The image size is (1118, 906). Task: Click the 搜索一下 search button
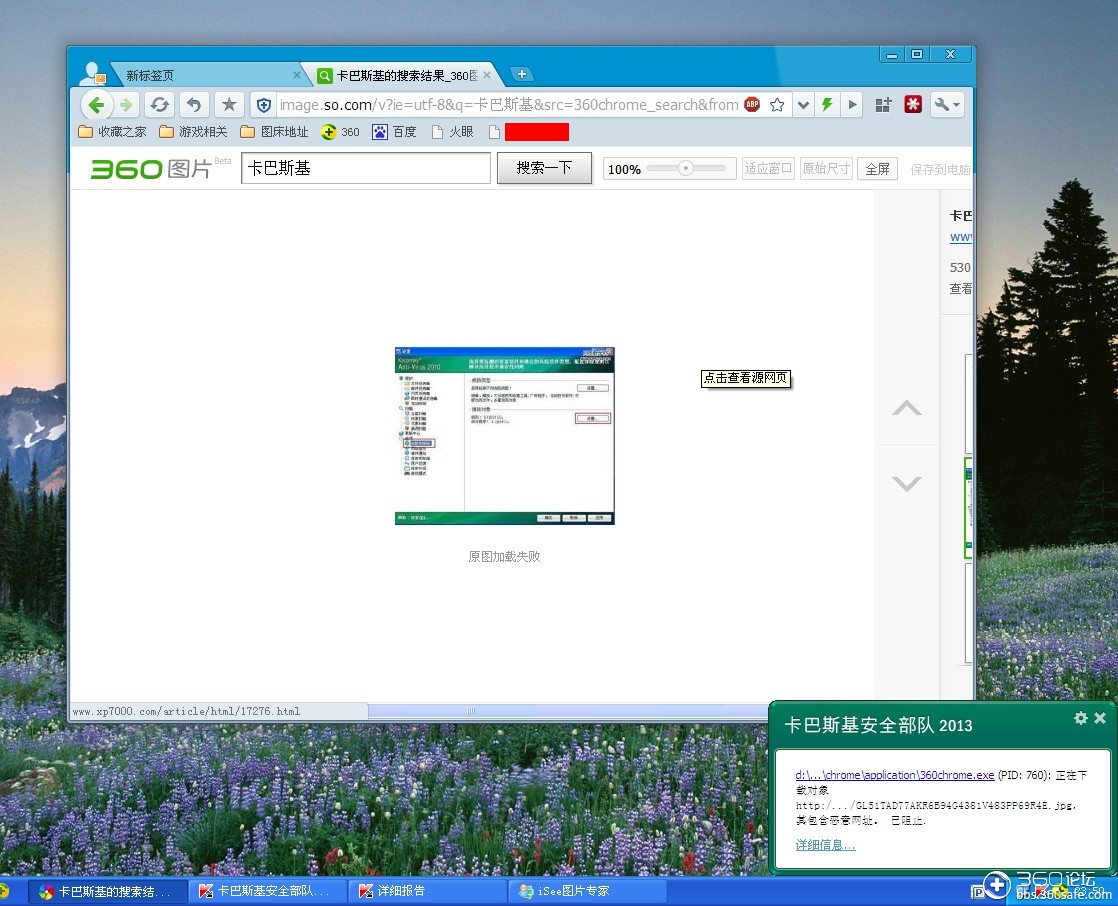(544, 168)
